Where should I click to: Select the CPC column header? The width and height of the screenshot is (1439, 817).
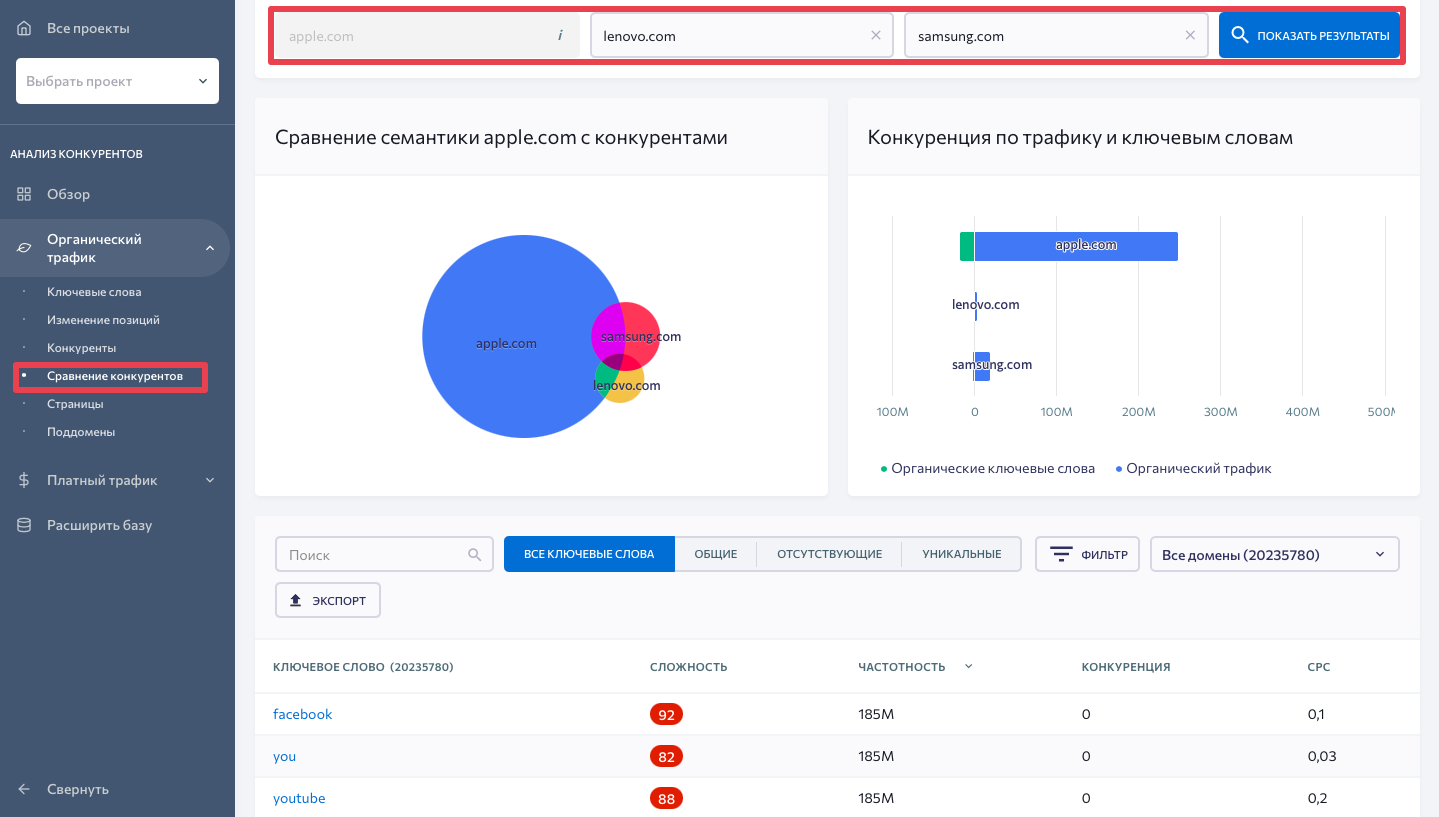[1319, 666]
